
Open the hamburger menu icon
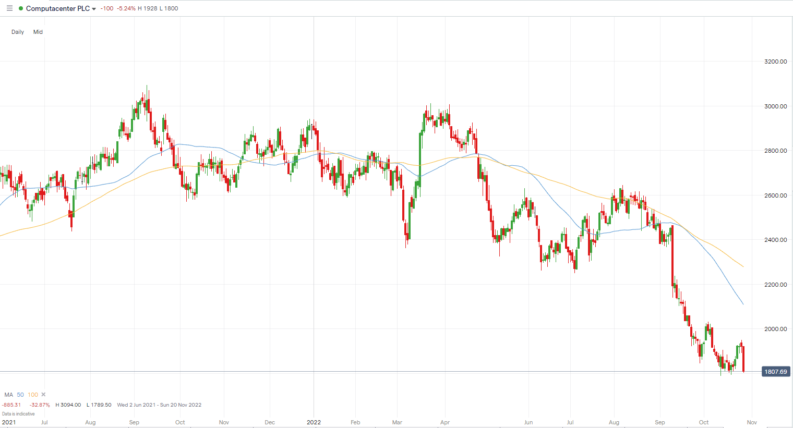(x=7, y=8)
